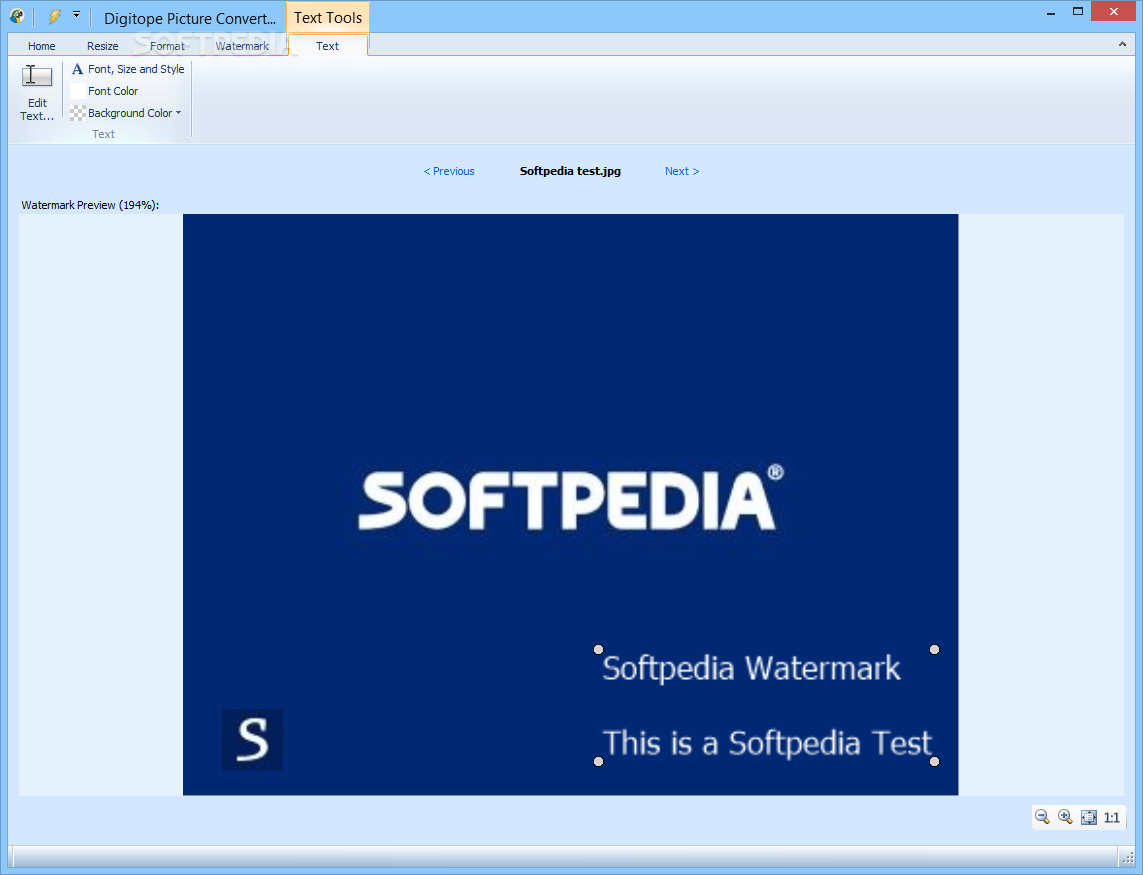Screen dimensions: 1143x875
Task: Select the Softpedia Watermark text overlay
Action: [x=751, y=669]
